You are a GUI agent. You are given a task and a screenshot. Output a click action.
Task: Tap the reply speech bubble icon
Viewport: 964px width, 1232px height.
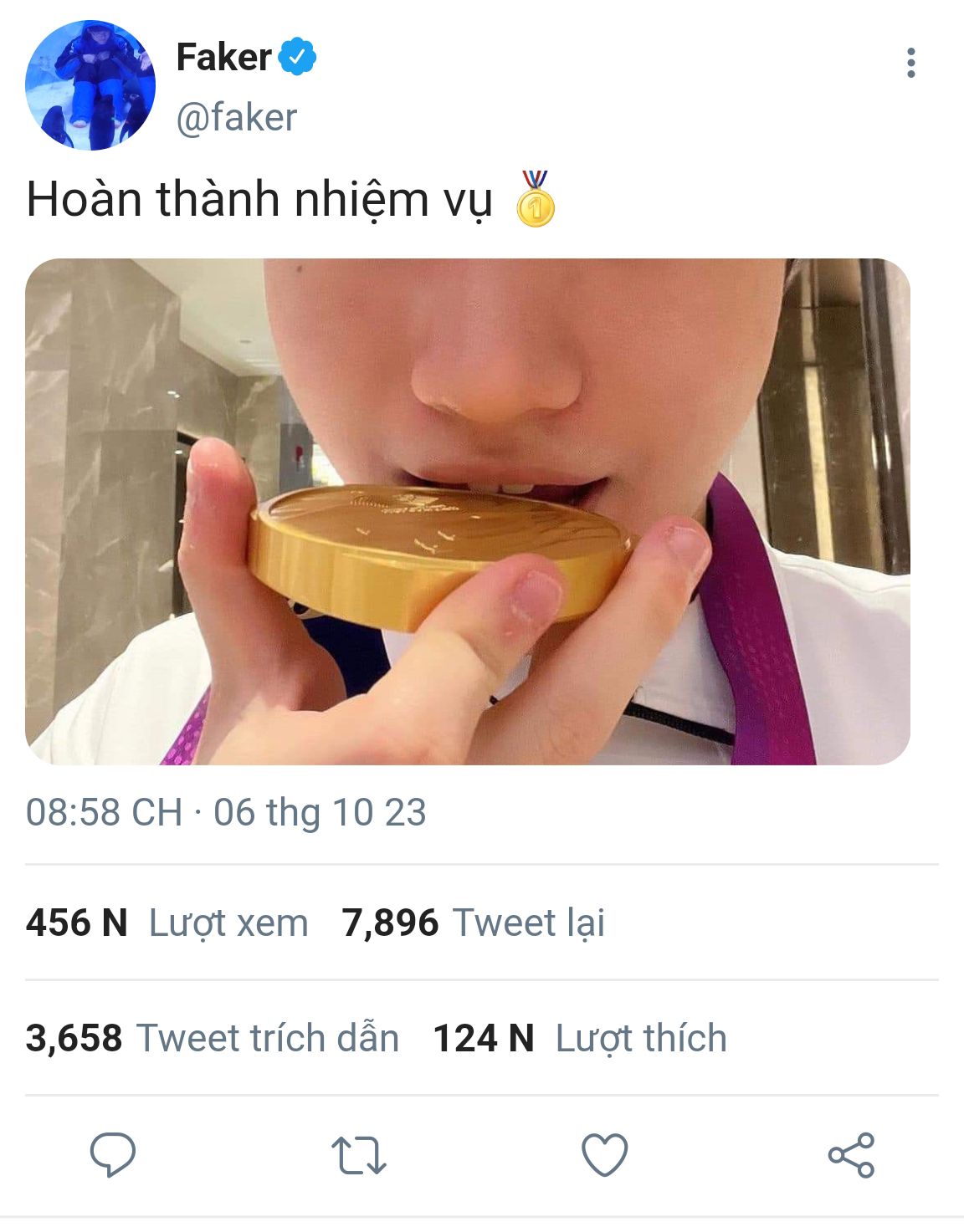(x=113, y=1155)
